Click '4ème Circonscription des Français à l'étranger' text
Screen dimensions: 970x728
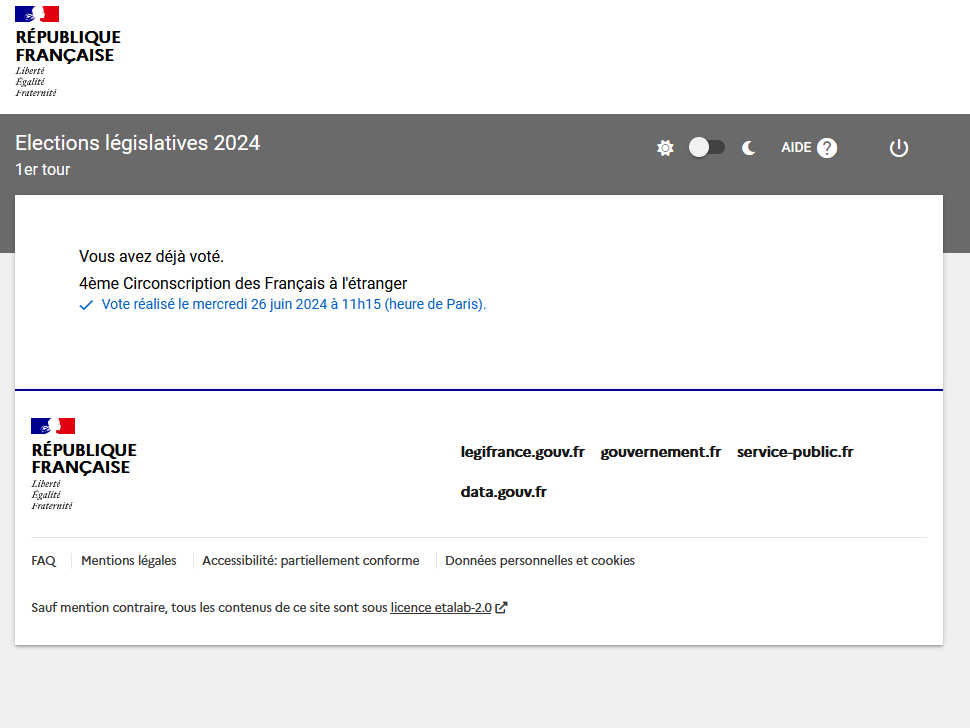(x=243, y=283)
